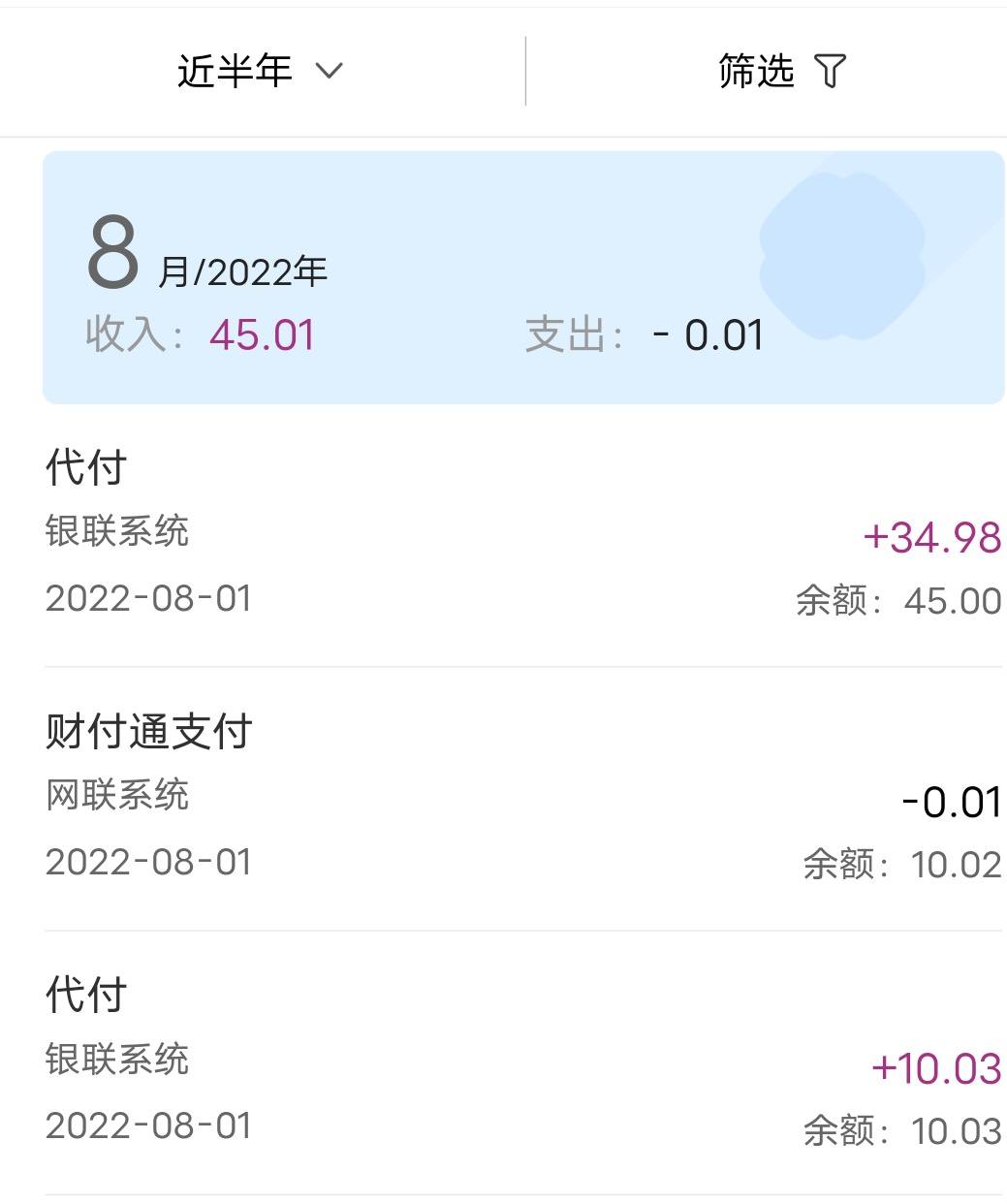Click the funnel filter icon

(830, 71)
